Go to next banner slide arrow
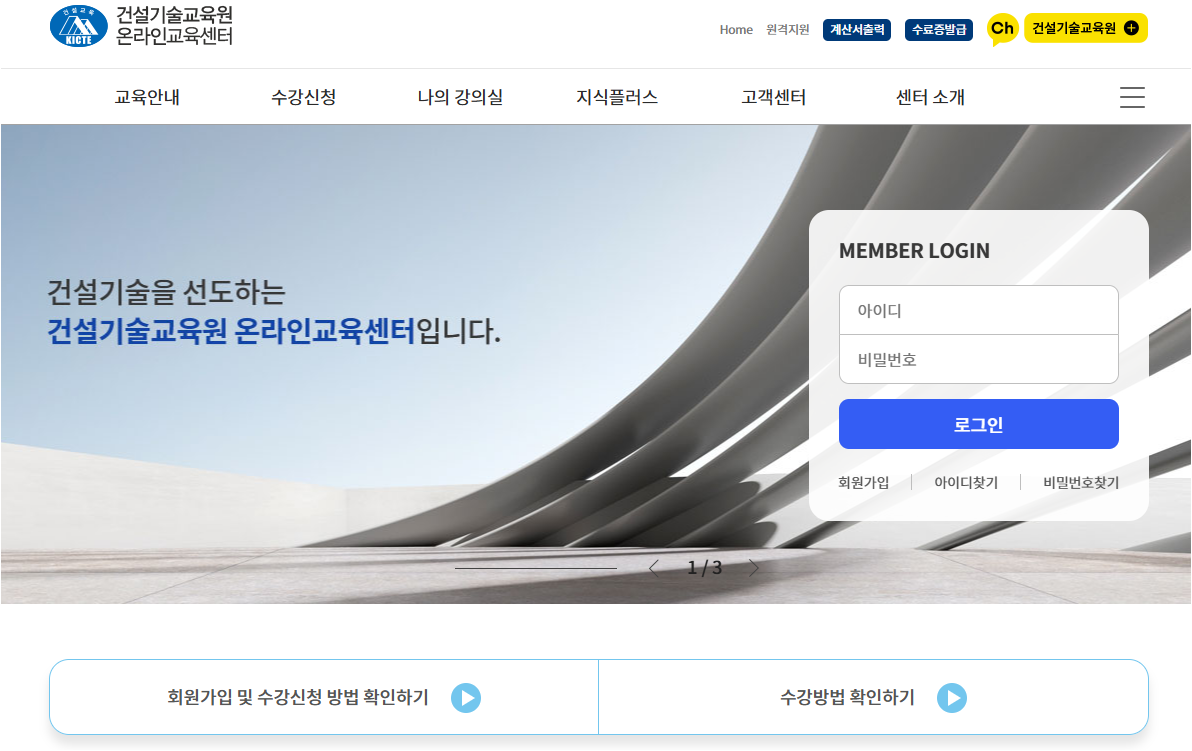The width and height of the screenshot is (1192, 751). pyautogui.click(x=753, y=568)
